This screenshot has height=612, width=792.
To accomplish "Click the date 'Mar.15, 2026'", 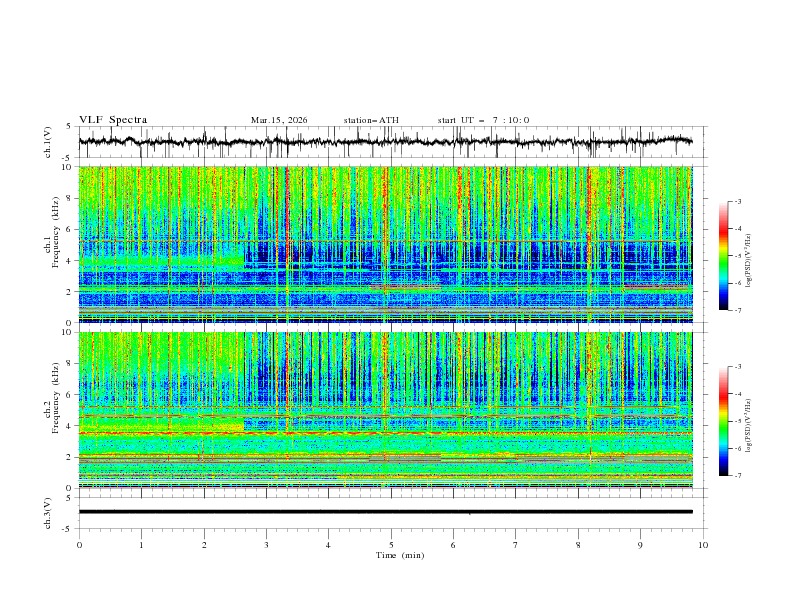I will pos(279,120).
